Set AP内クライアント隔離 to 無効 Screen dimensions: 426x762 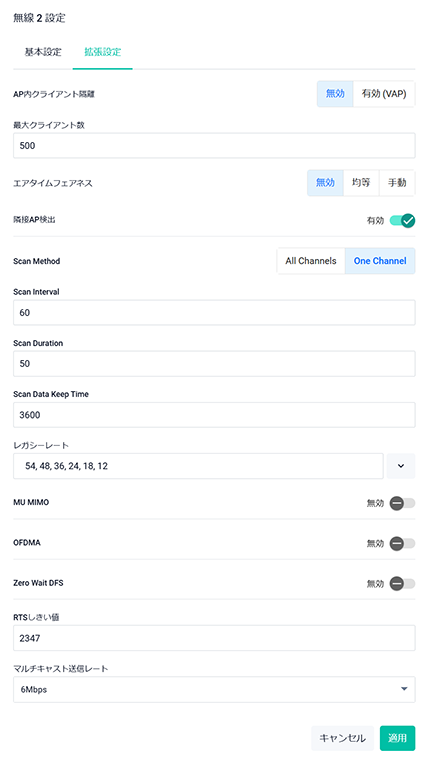pos(335,94)
